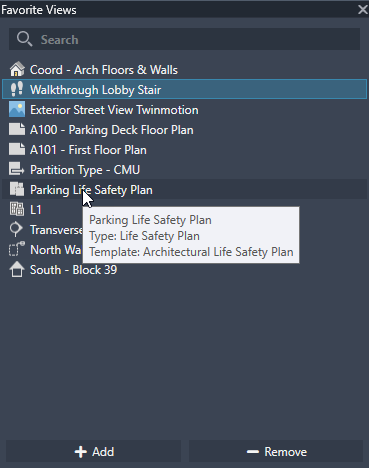
Task: Click the rendering image icon for Exterior Street View
Action: pyautogui.click(x=17, y=109)
